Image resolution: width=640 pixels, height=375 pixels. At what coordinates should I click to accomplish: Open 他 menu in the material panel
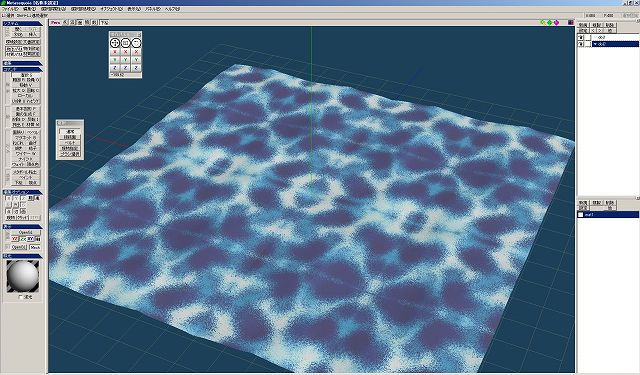[609, 208]
